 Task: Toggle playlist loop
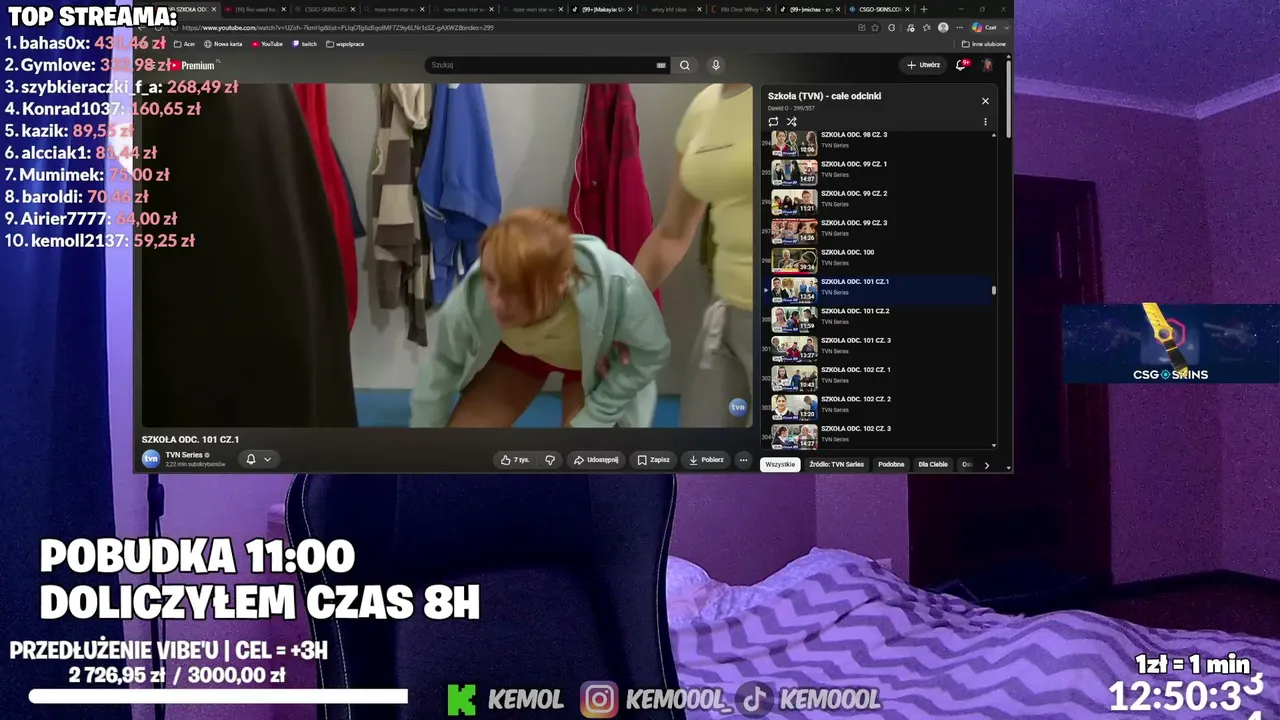coord(773,122)
